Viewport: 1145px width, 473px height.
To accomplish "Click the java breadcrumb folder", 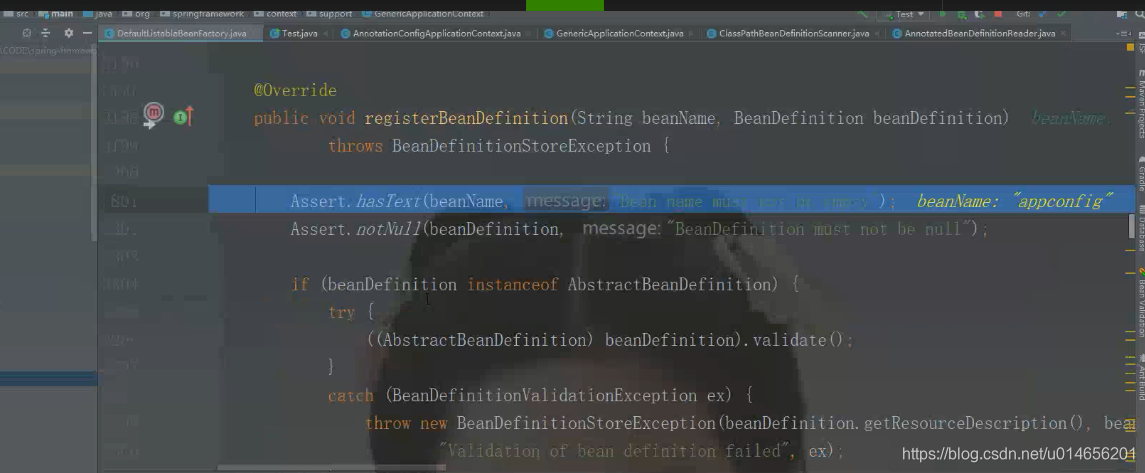I will (97, 14).
